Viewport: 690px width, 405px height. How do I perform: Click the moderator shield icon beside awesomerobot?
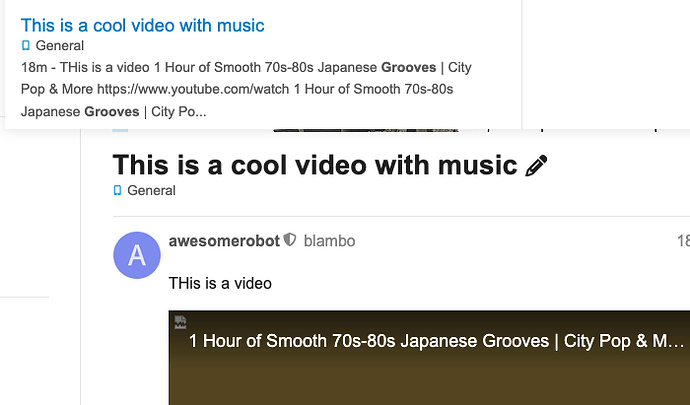click(290, 240)
